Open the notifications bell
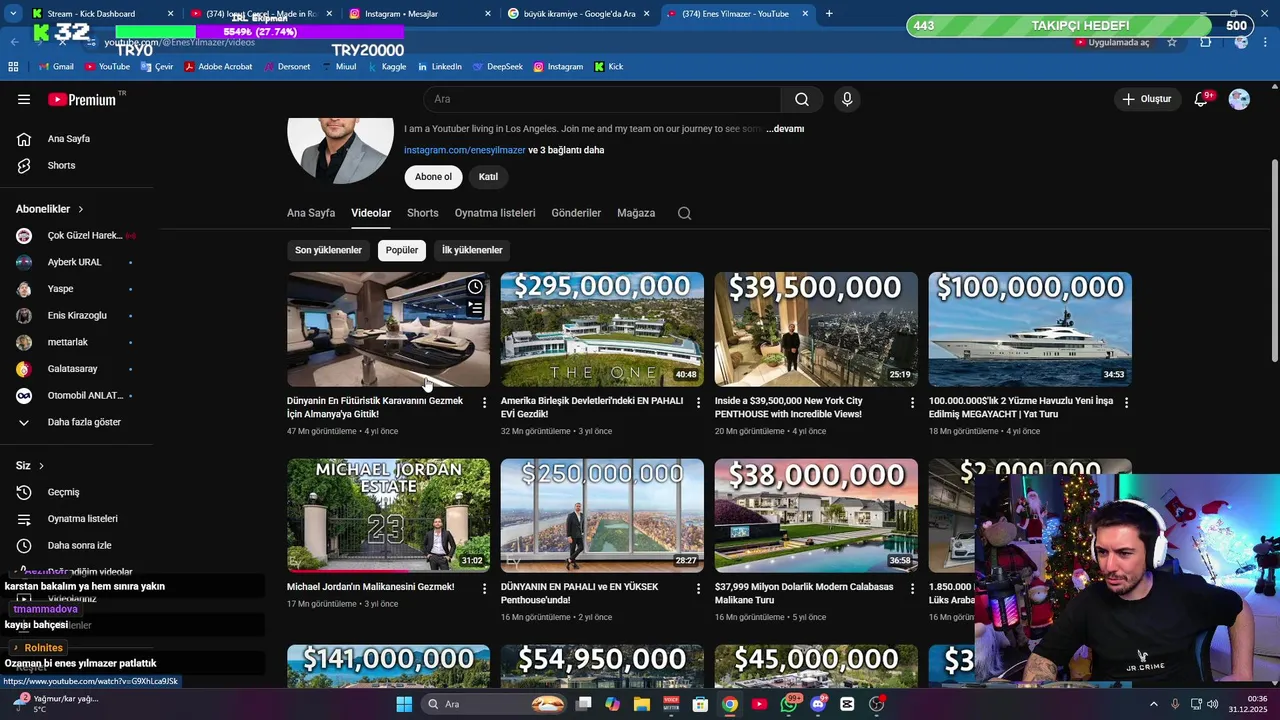This screenshot has height=720, width=1280. point(1202,99)
